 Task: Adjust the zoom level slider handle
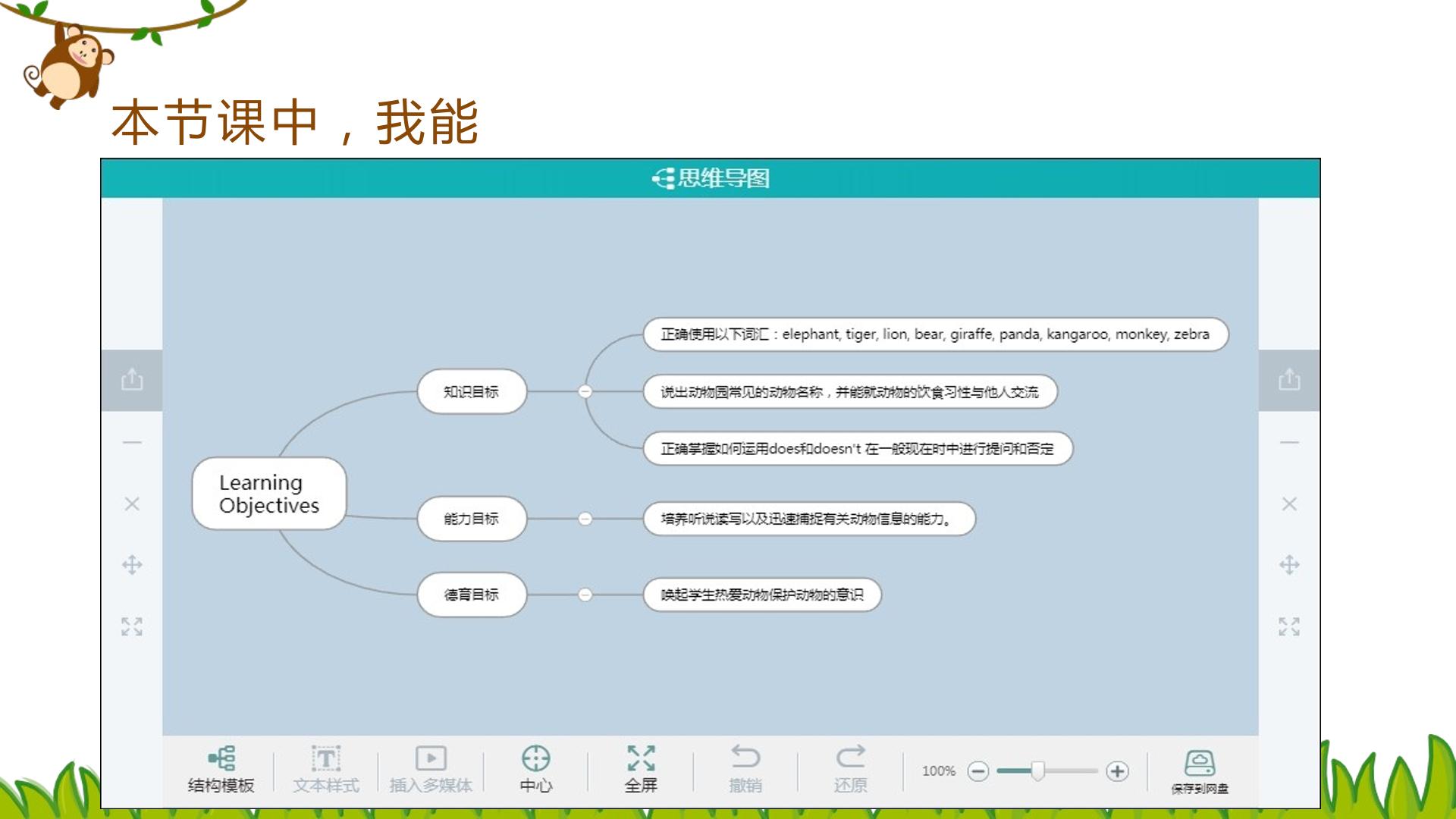tap(1037, 771)
